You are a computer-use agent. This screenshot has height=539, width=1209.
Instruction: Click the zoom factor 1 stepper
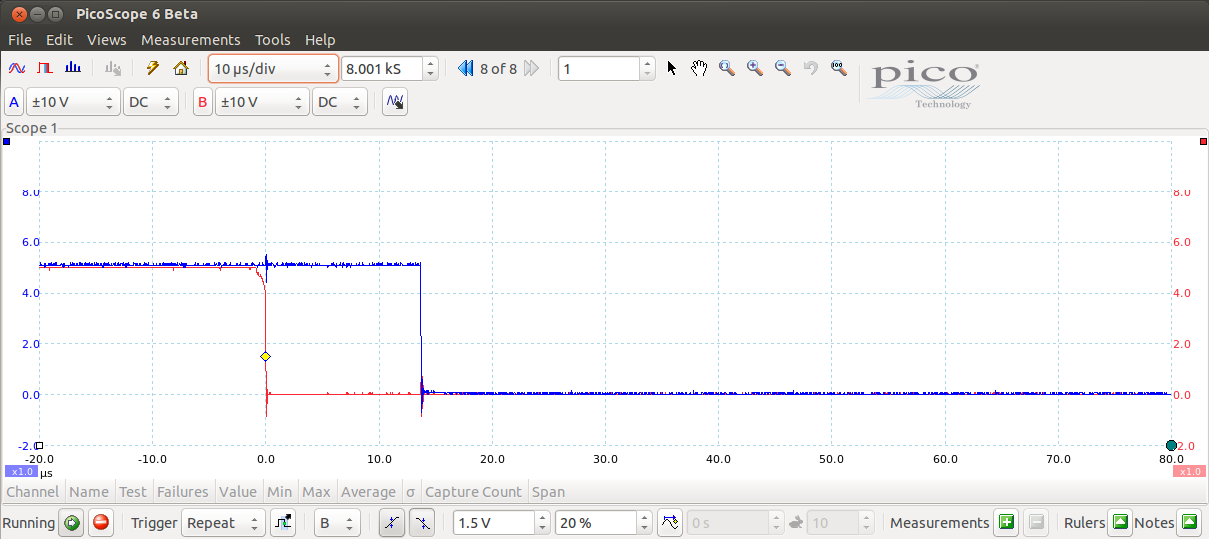click(x=647, y=69)
